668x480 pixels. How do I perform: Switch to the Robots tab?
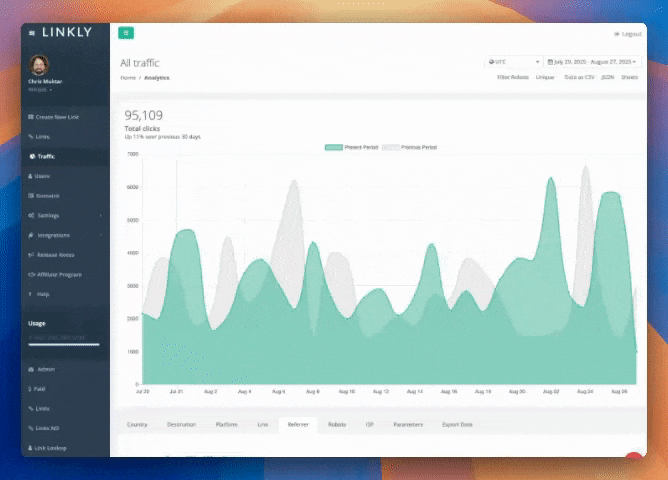click(336, 424)
